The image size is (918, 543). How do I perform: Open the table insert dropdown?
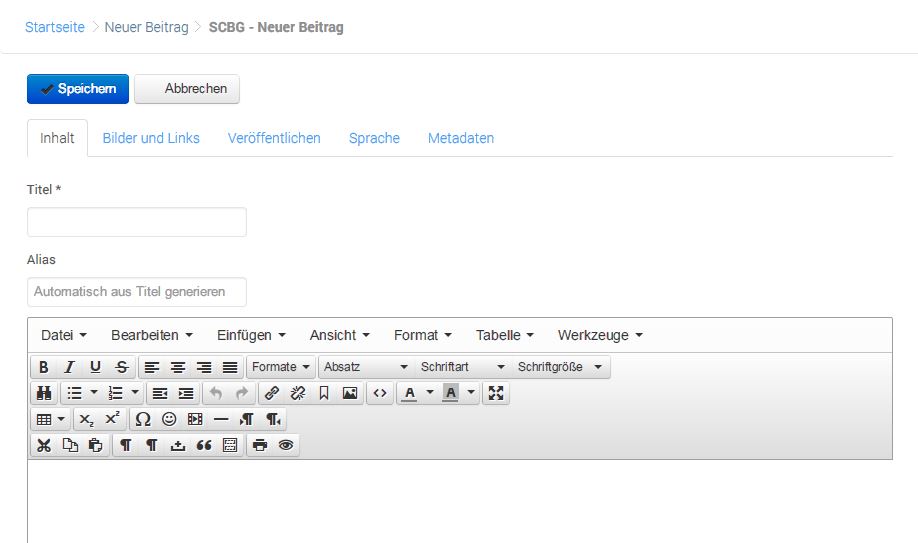[x=51, y=419]
